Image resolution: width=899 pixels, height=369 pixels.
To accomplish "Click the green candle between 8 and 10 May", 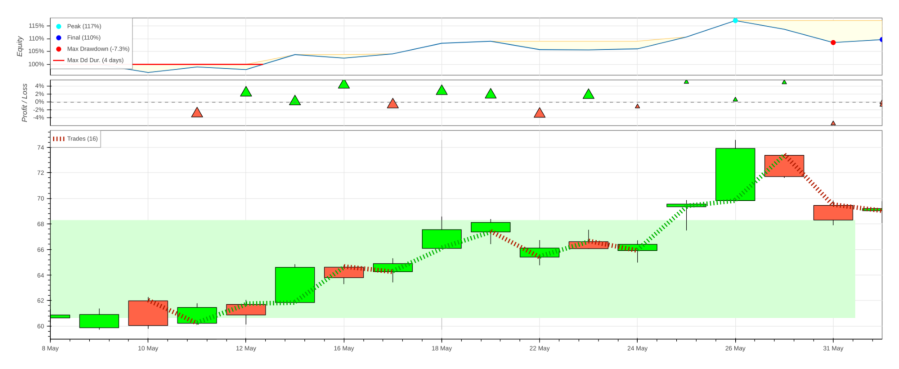I will coord(99,321).
